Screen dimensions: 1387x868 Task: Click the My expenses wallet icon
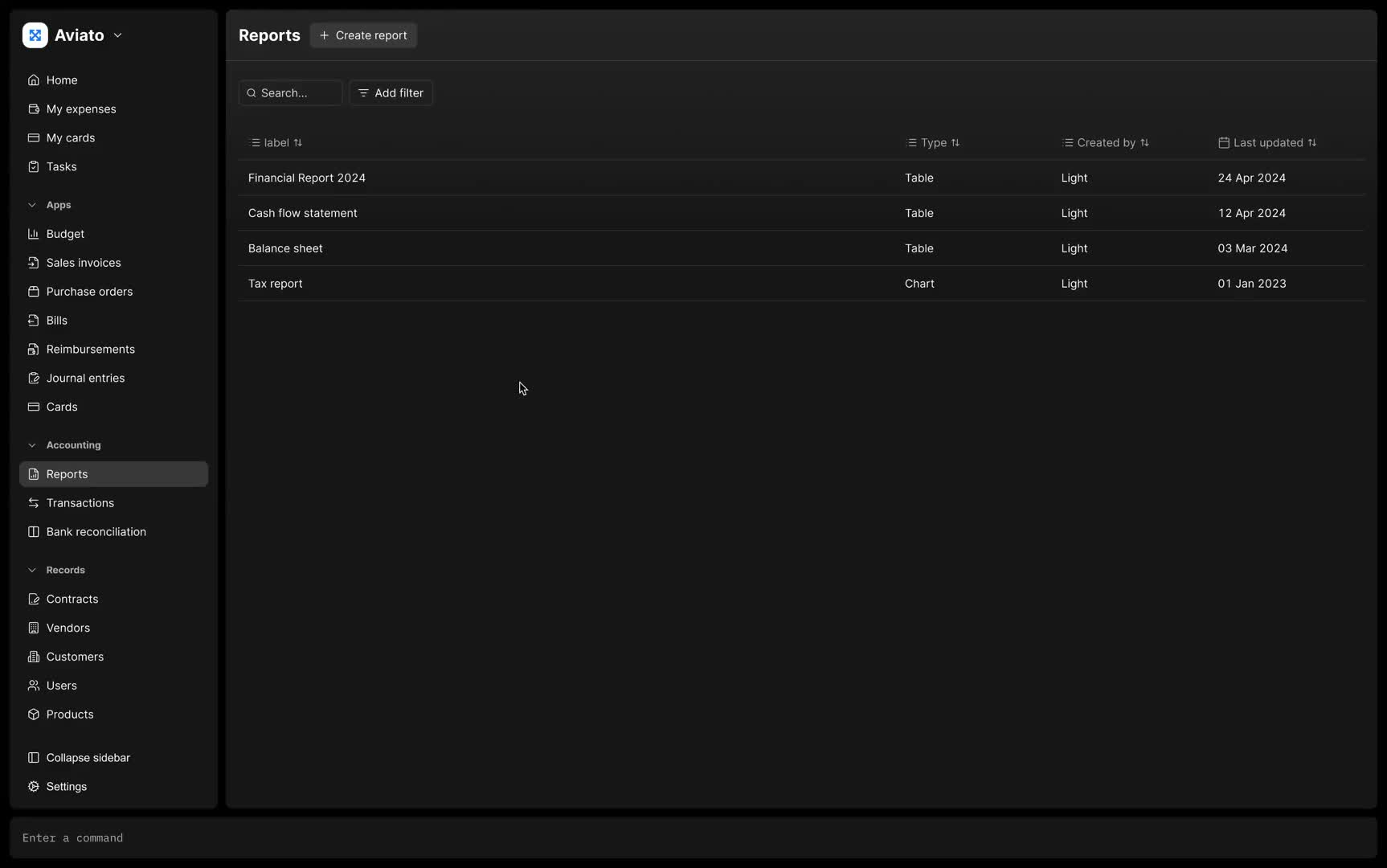point(34,109)
